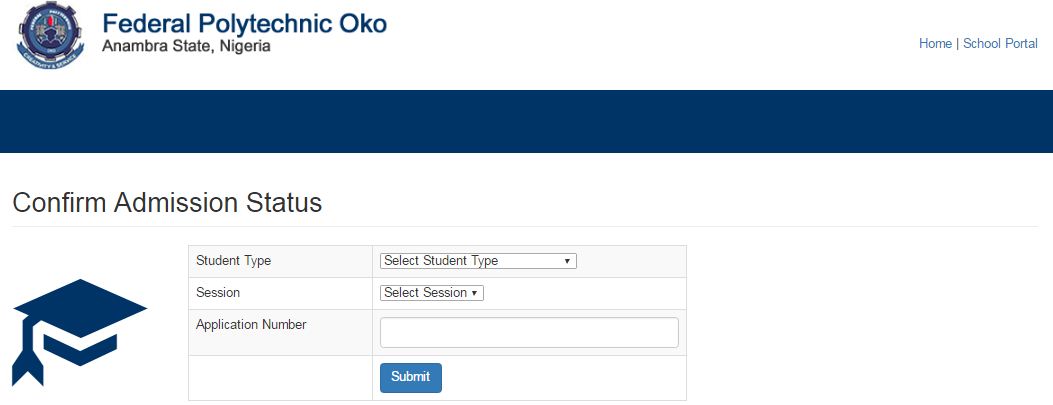Click the Federal Polytechnic Oko title text
Screen dimensions: 1053x405
click(x=244, y=24)
